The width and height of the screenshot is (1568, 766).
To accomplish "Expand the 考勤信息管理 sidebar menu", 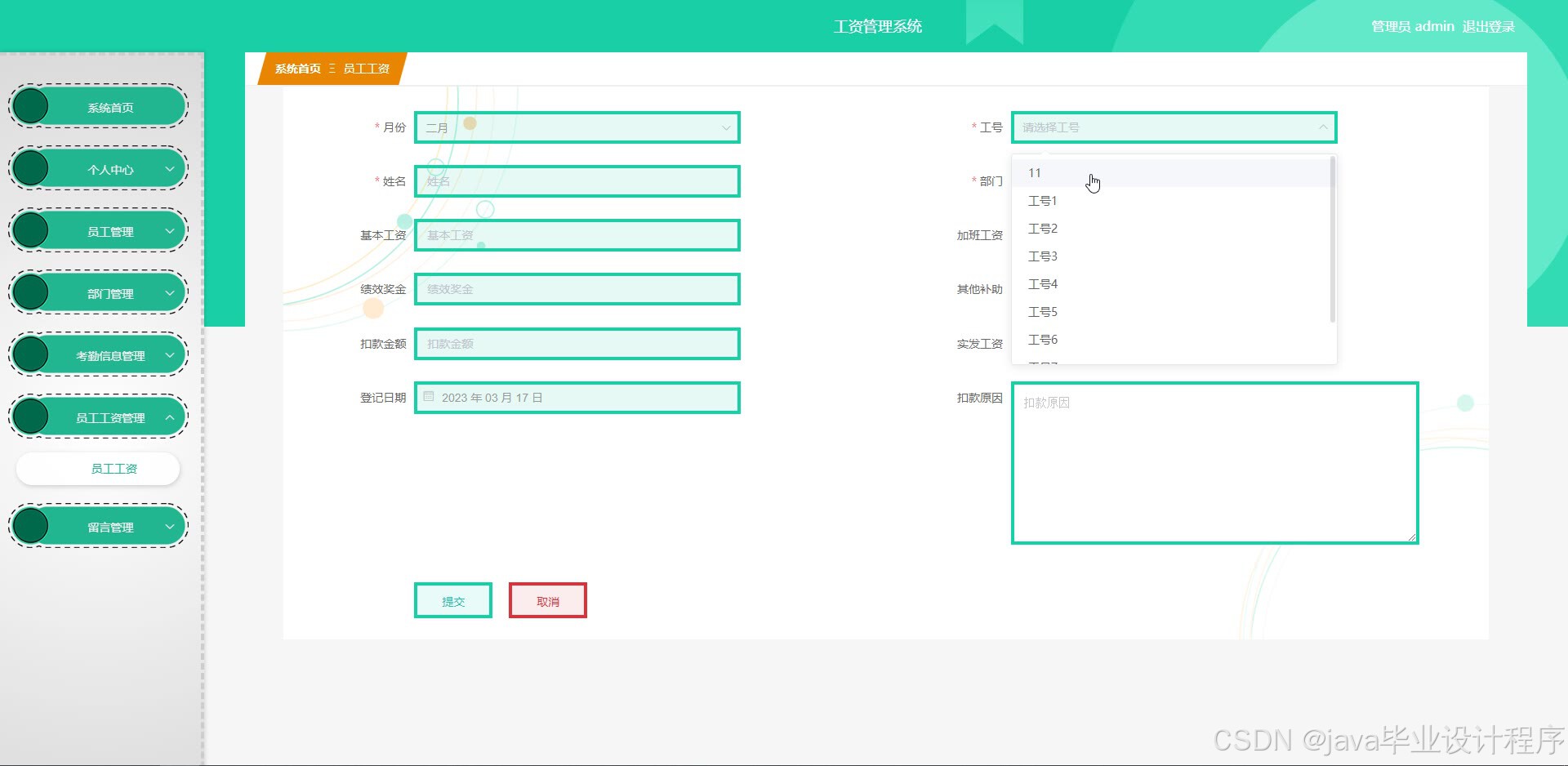I will click(x=98, y=355).
